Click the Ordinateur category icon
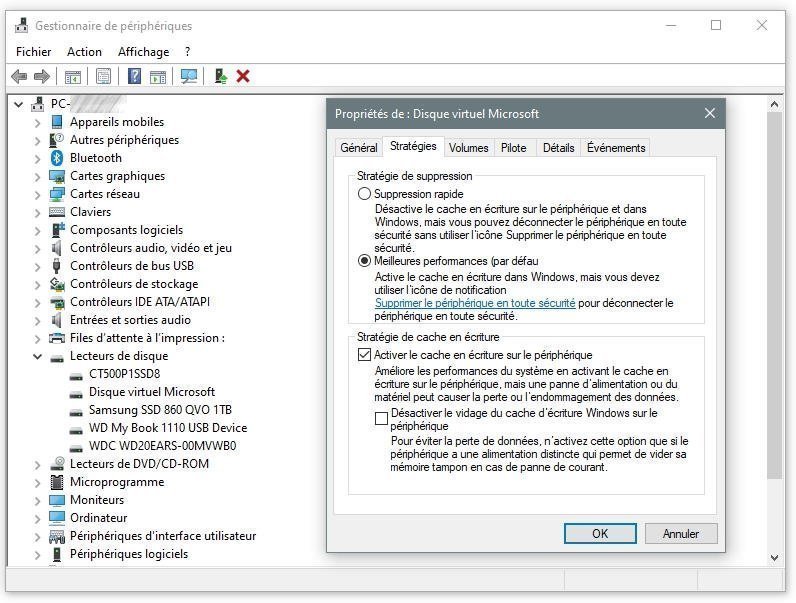Image resolution: width=796 pixels, height=603 pixels. point(57,518)
